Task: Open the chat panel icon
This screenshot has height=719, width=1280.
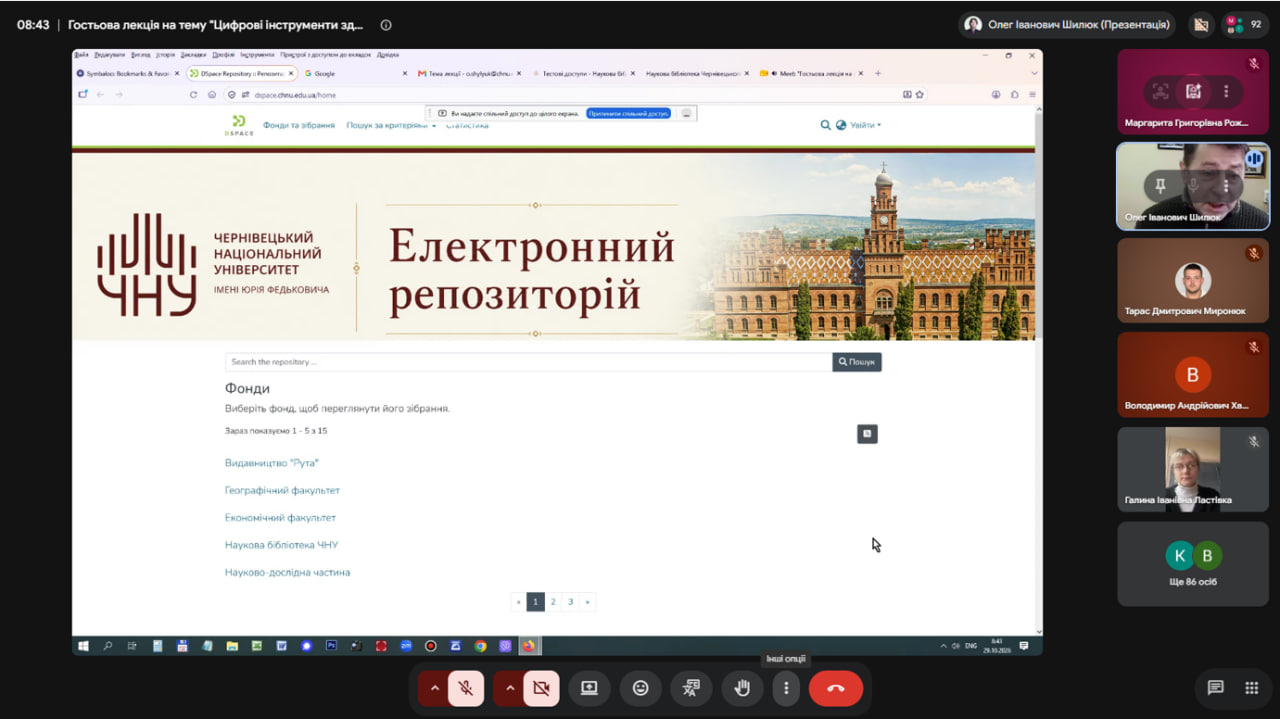Action: click(1216, 688)
